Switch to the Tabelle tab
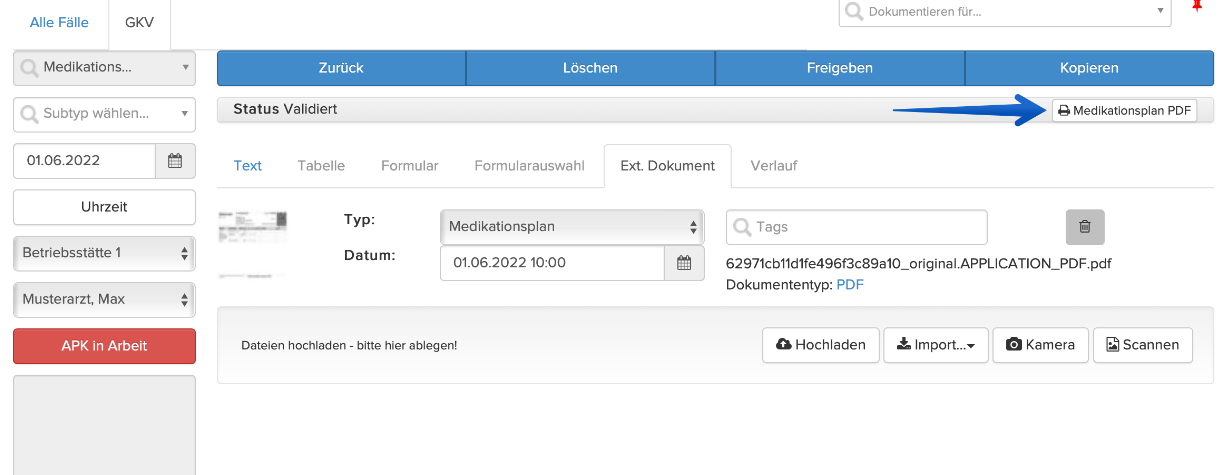Image resolution: width=1225 pixels, height=475 pixels. [x=321, y=166]
